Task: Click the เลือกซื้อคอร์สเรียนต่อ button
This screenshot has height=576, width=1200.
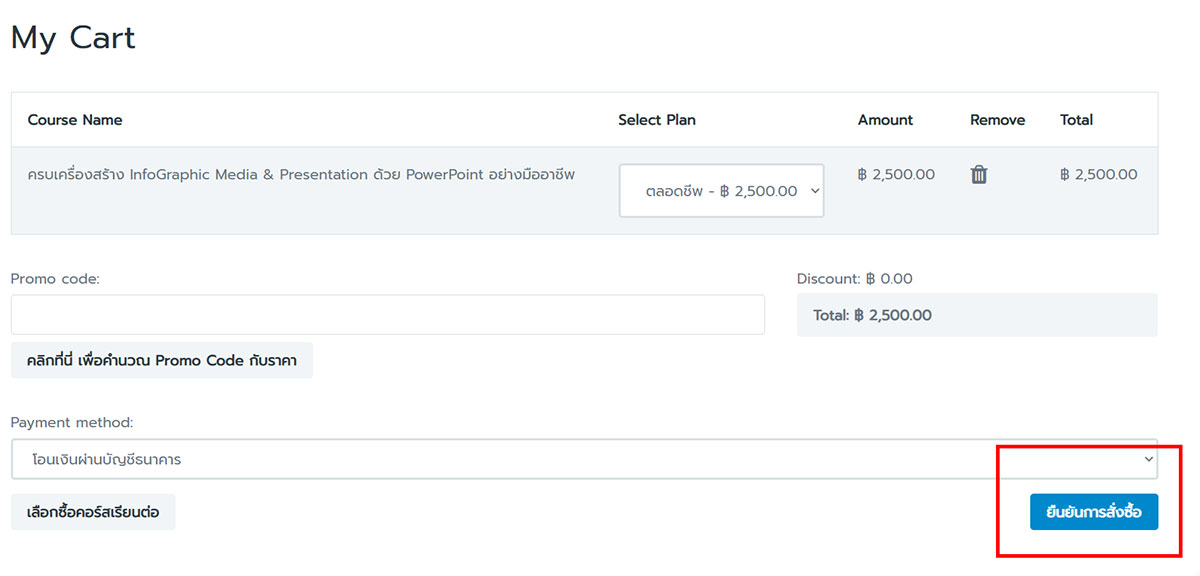Action: [x=93, y=512]
